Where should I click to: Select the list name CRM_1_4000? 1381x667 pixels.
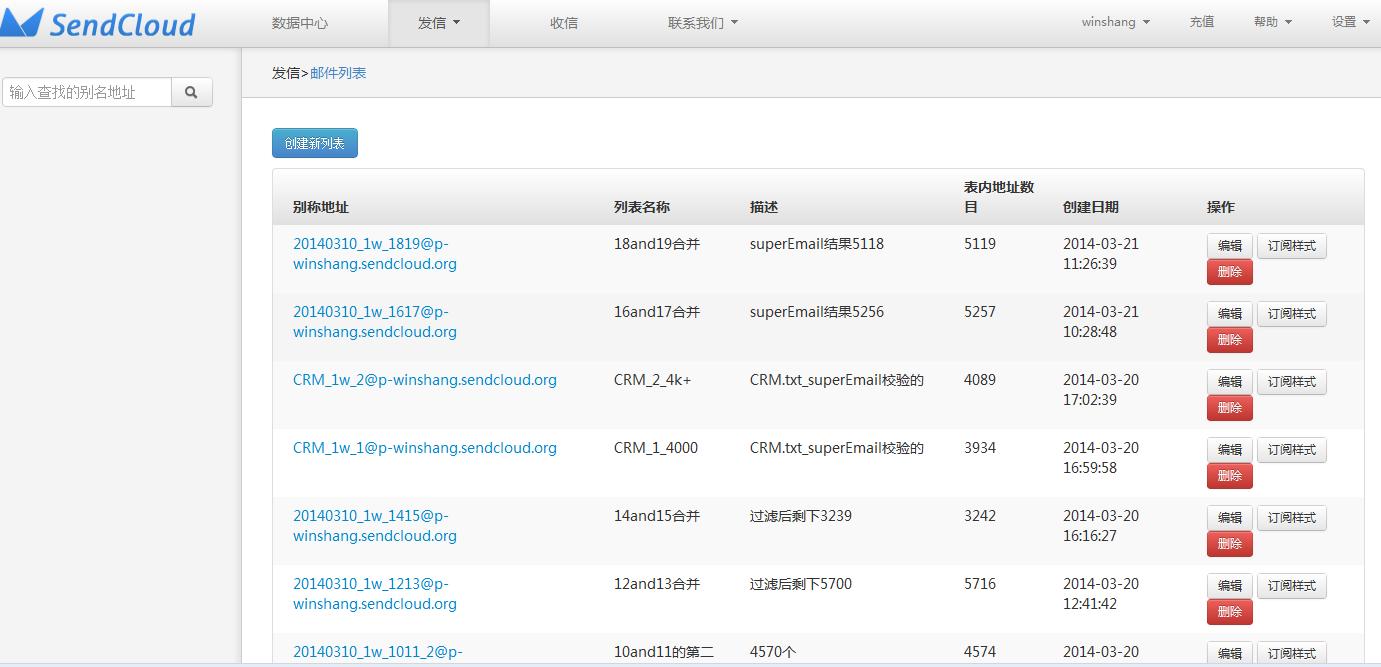[656, 448]
